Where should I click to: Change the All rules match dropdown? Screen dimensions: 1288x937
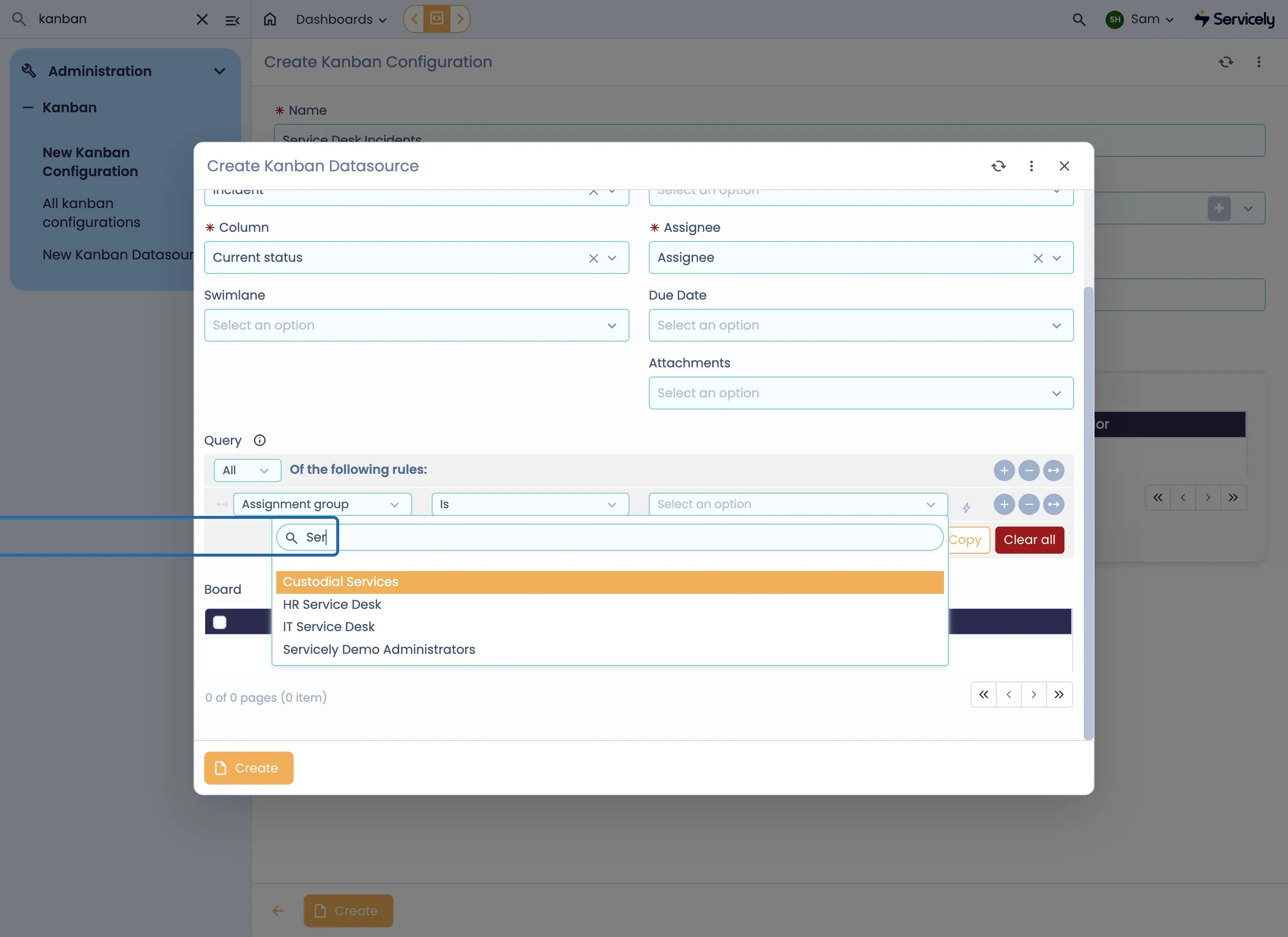click(247, 470)
